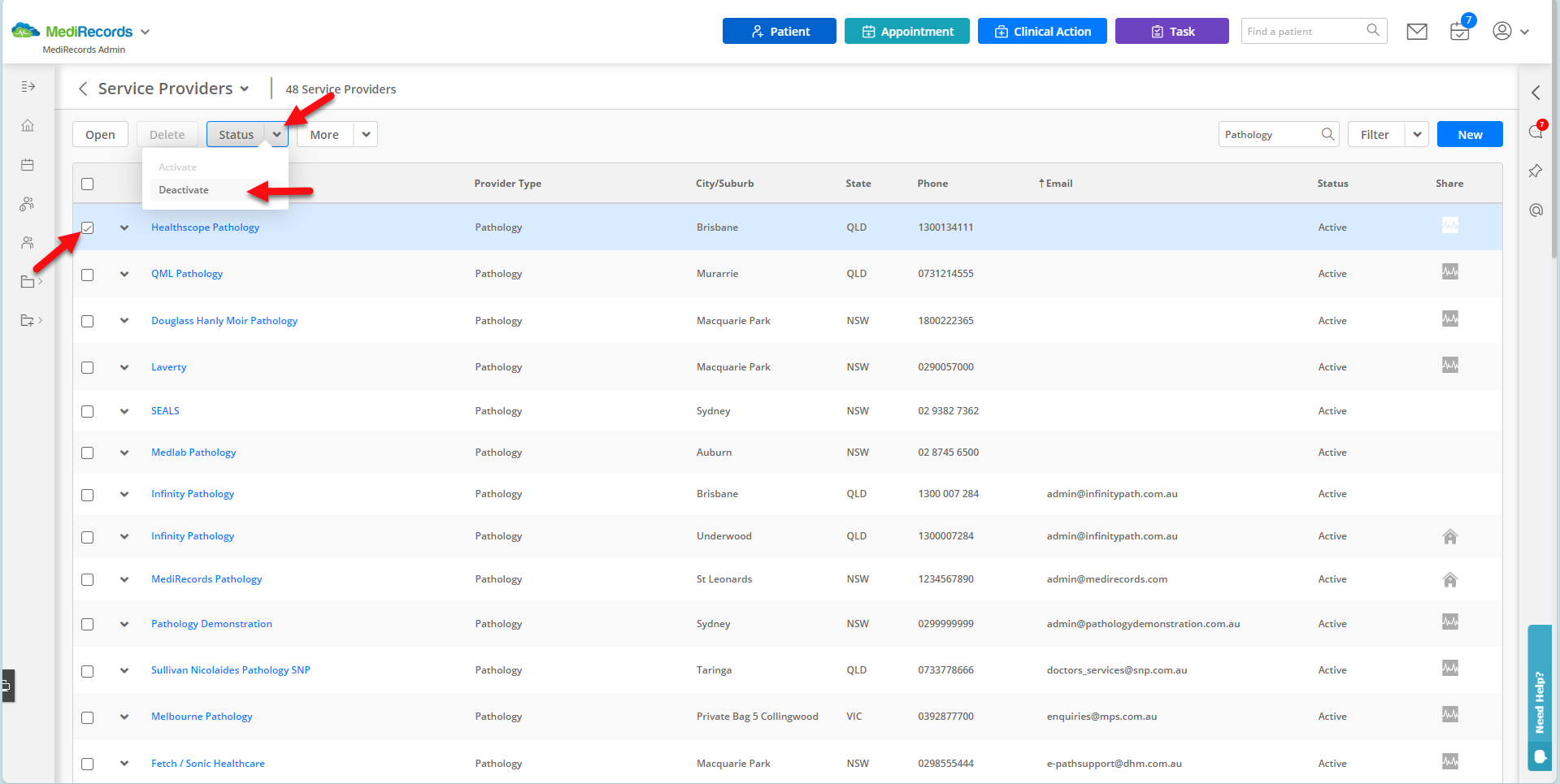Screen dimensions: 1560x784
Task: Expand the left navigation menu icon
Action: click(x=28, y=86)
